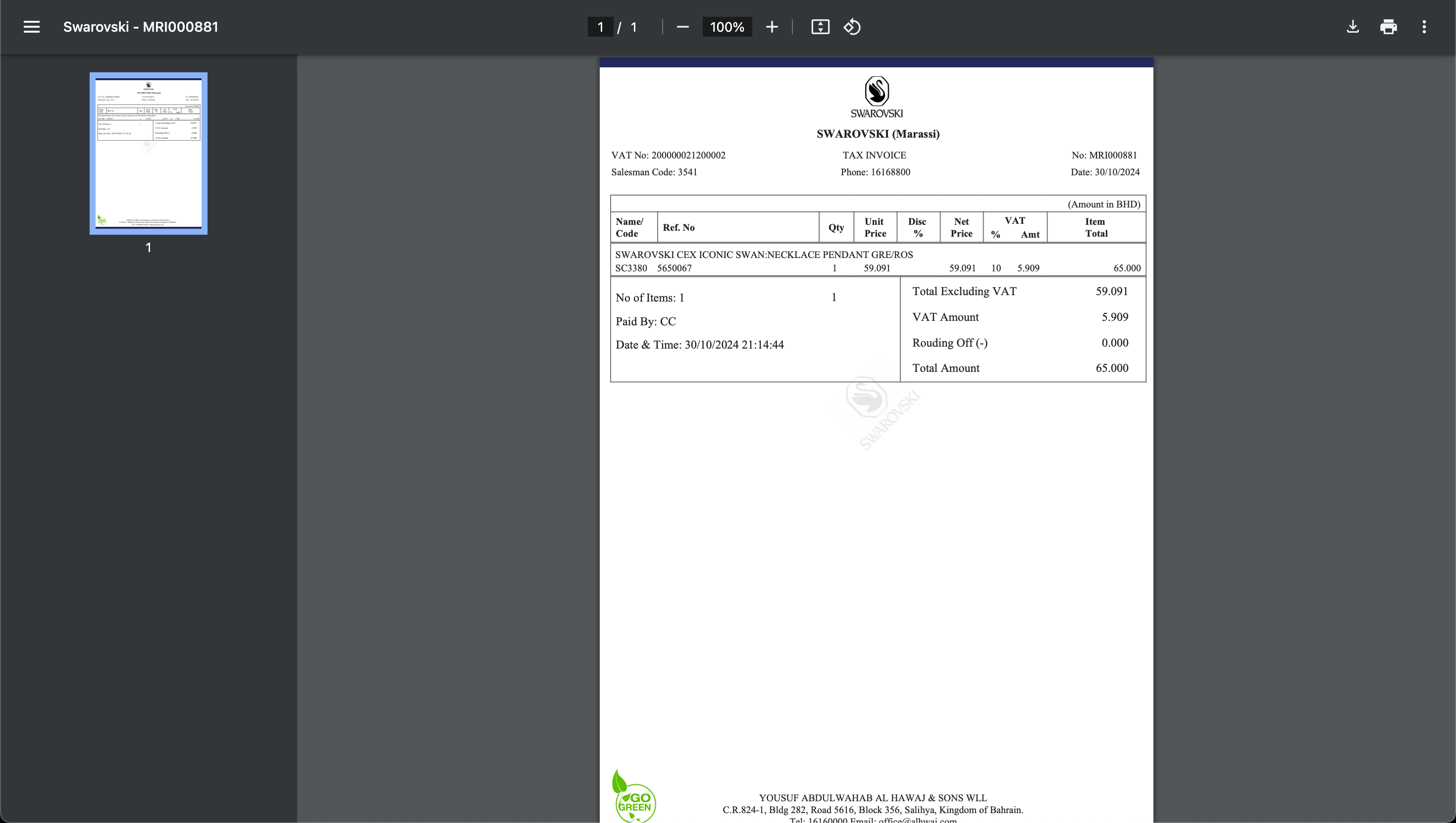The height and width of the screenshot is (823, 1456).
Task: Click the rounding value '0.000'
Action: click(x=1115, y=343)
